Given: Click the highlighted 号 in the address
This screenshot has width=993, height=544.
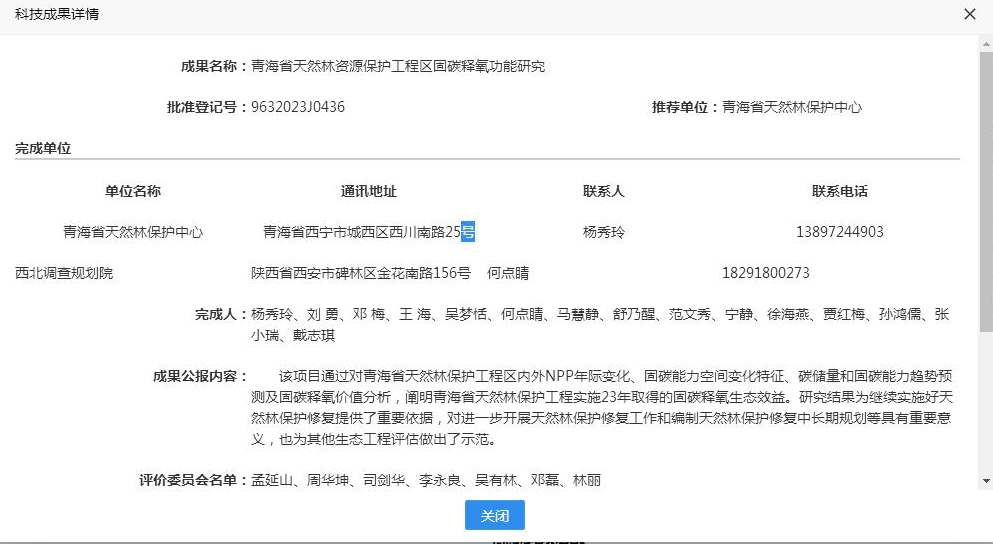Looking at the screenshot, I should pyautogui.click(x=467, y=232).
